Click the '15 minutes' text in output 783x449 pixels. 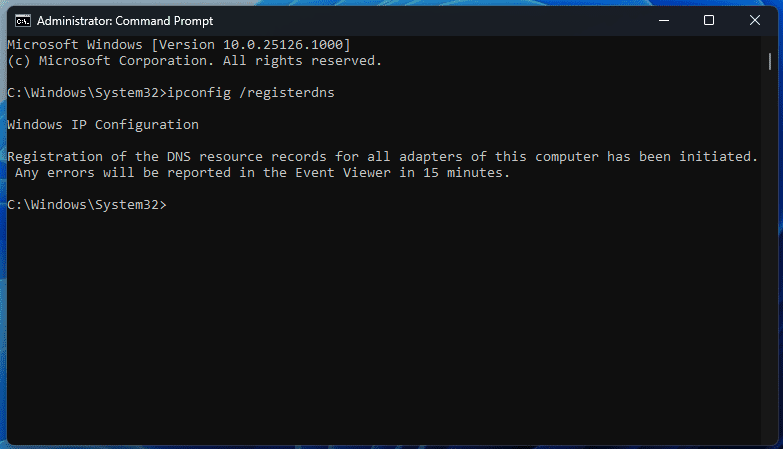click(463, 173)
